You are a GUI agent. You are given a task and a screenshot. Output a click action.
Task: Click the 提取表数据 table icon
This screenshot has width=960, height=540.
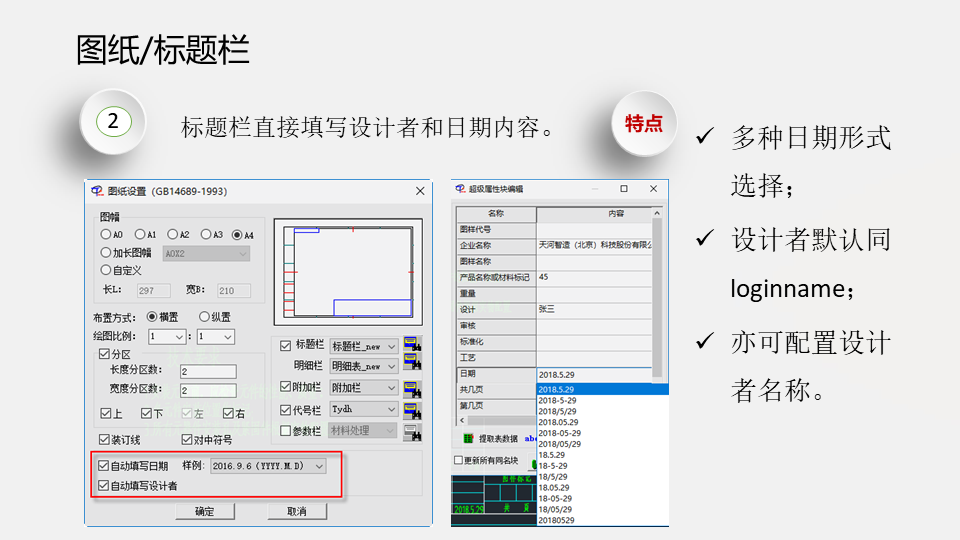[468, 438]
